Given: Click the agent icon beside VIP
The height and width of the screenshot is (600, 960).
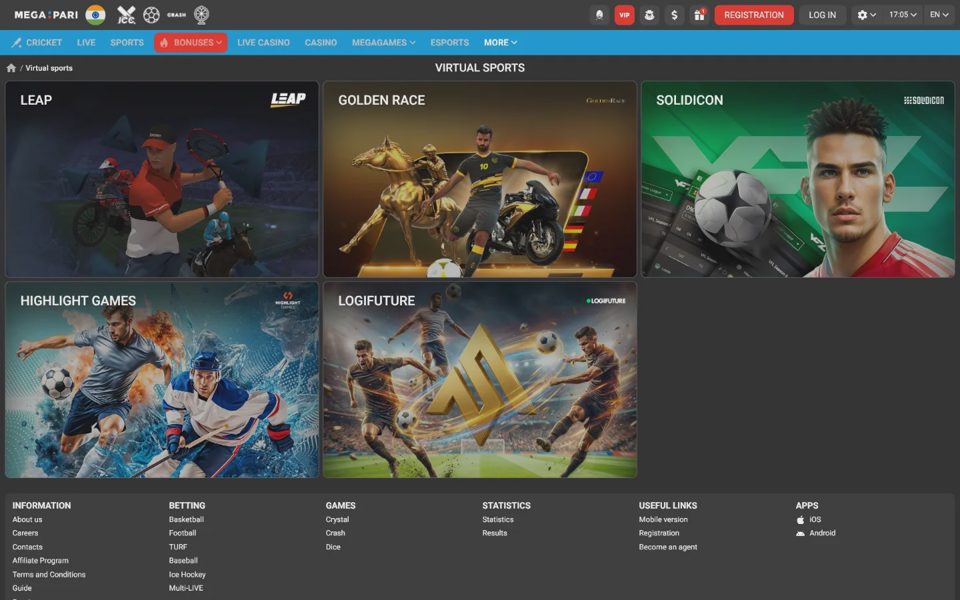Looking at the screenshot, I should [x=649, y=15].
